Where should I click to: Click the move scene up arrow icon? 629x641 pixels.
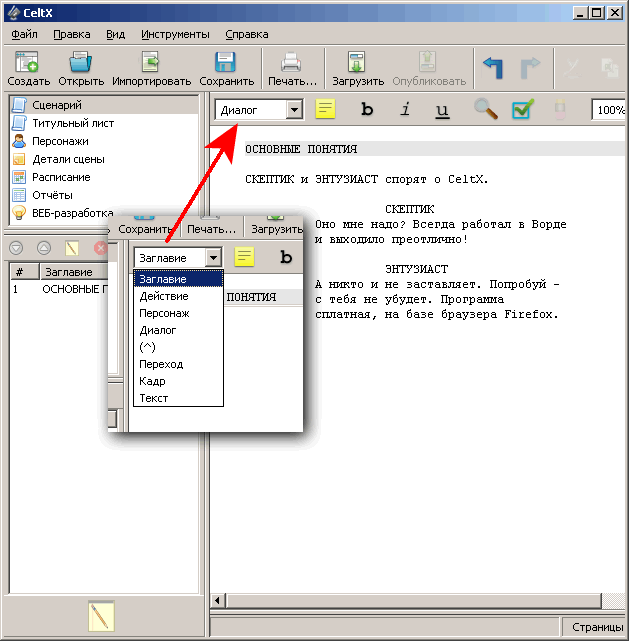[x=44, y=248]
